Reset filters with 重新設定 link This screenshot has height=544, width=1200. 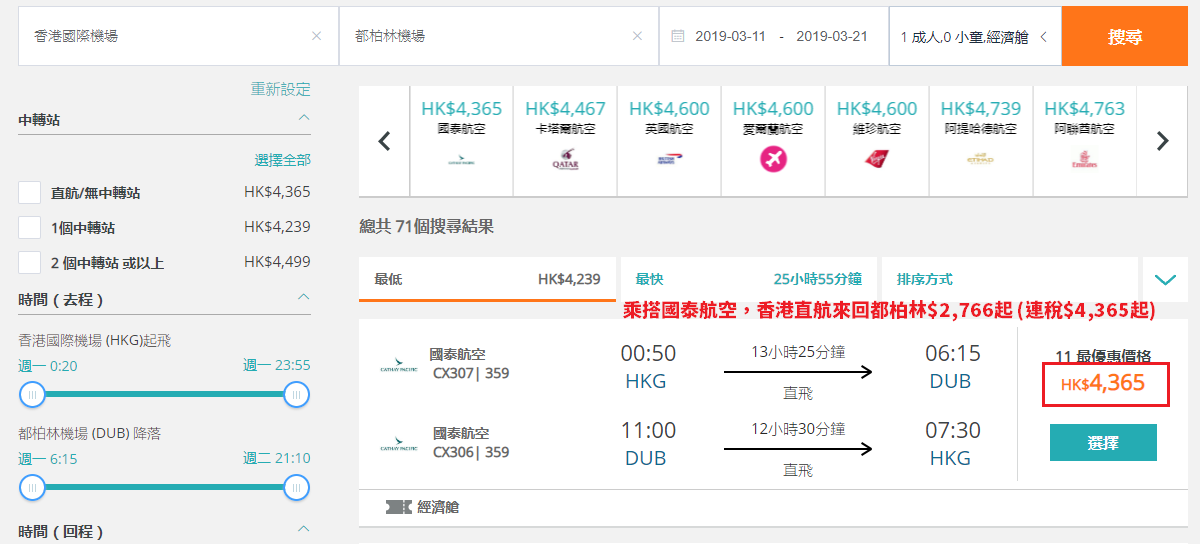click(281, 89)
